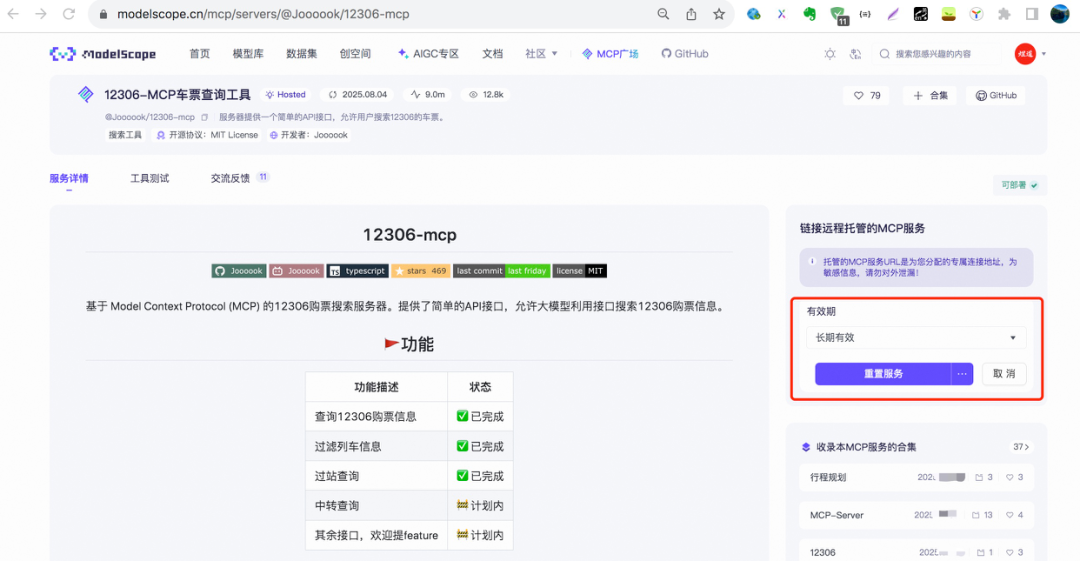The width and height of the screenshot is (1080, 561).
Task: Open 文档 in the navigation
Action: pyautogui.click(x=492, y=54)
